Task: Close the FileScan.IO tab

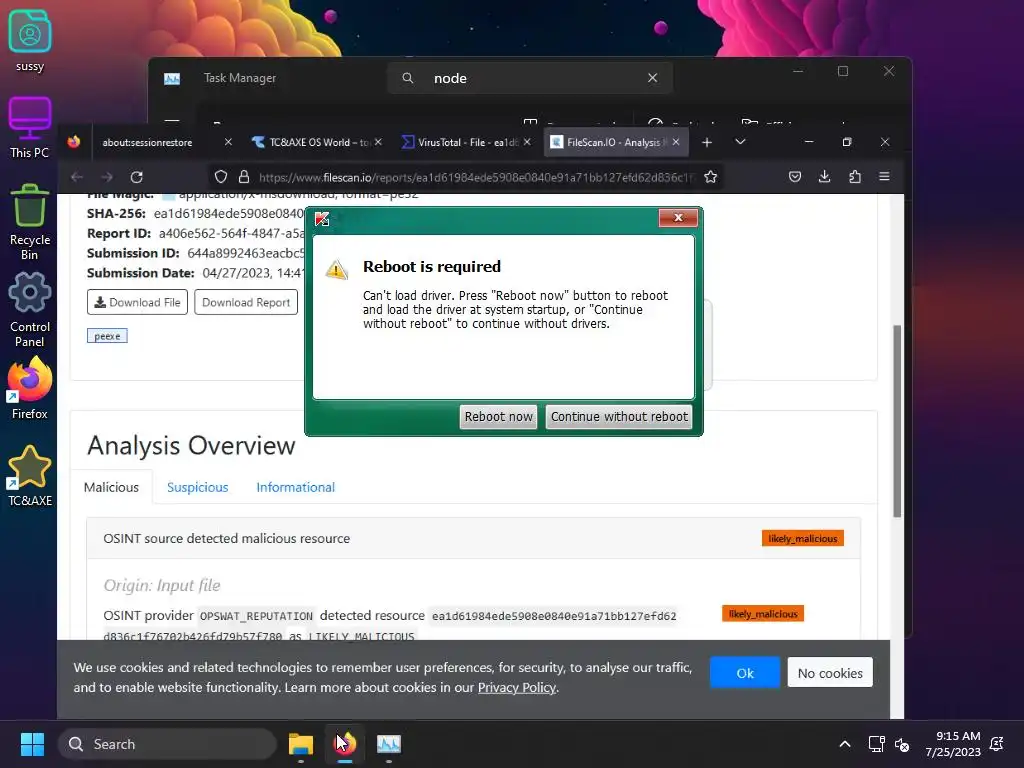Action: (x=676, y=142)
